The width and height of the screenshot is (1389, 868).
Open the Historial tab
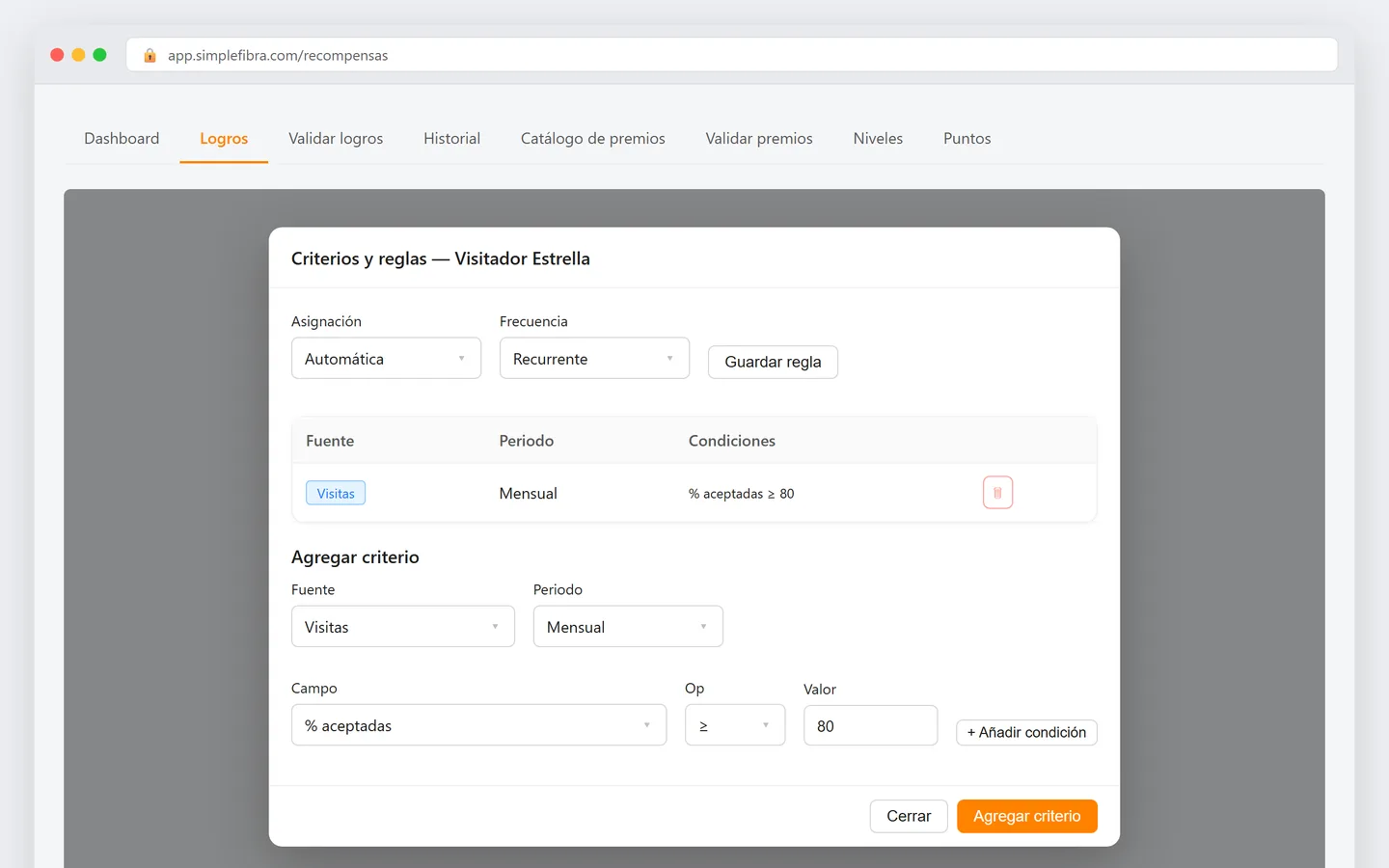(x=451, y=138)
